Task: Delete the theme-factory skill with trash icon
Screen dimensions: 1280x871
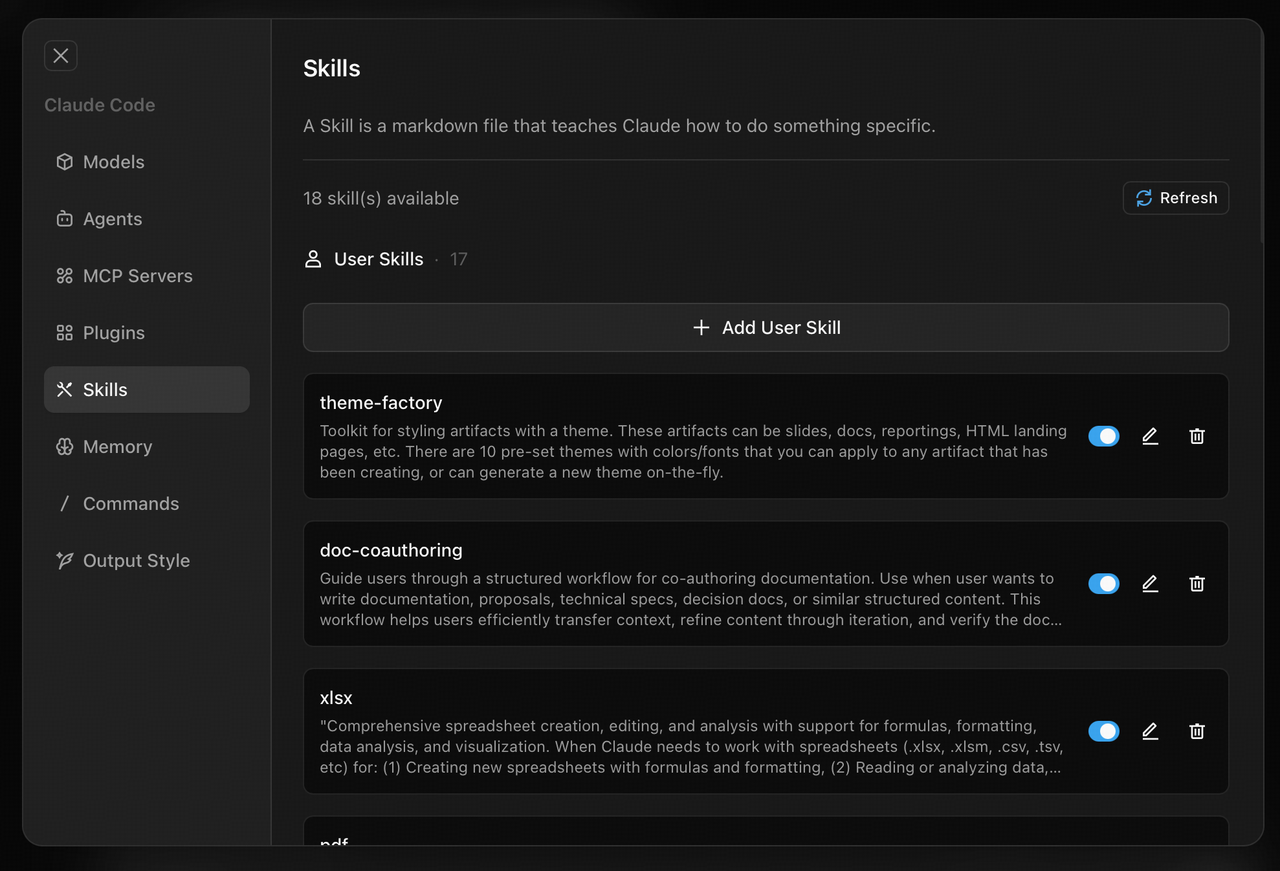Action: pos(1197,436)
